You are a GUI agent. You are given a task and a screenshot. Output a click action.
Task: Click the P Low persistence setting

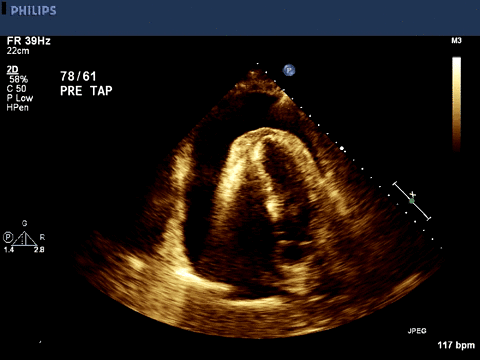point(20,98)
